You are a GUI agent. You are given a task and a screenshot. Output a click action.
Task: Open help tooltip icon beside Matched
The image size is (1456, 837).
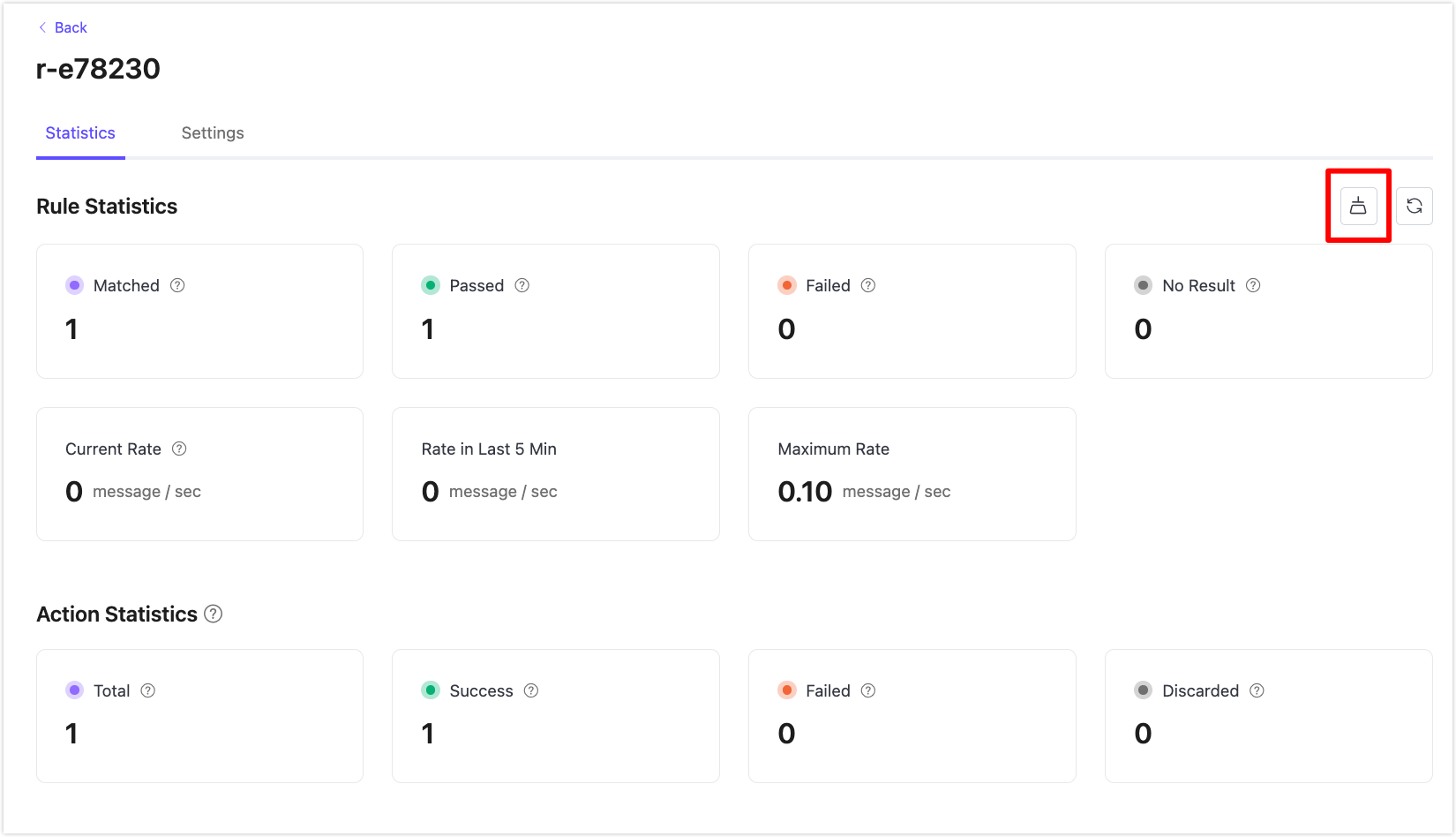[x=177, y=285]
